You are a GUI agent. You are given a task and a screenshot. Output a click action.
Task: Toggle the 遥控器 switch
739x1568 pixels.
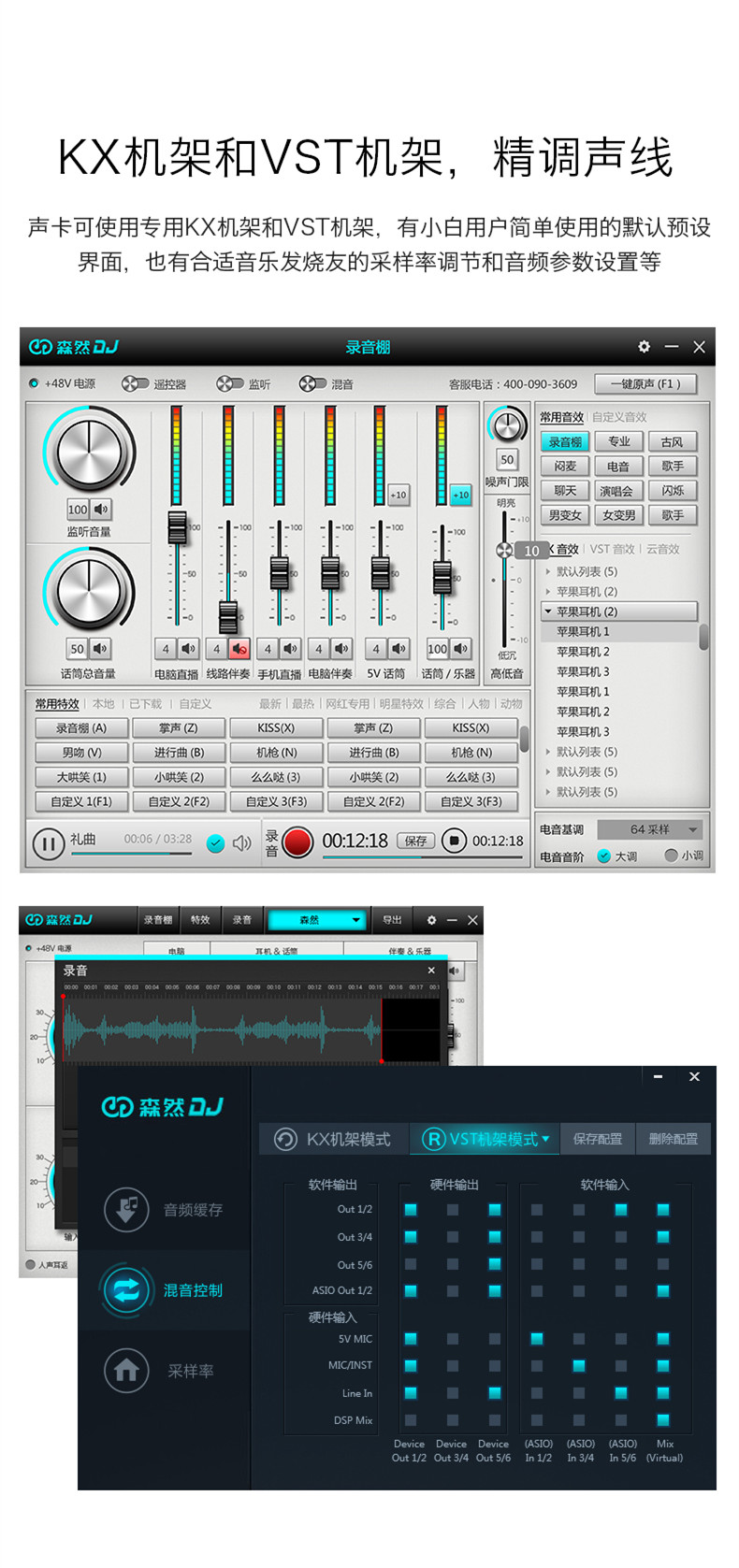pos(136,383)
